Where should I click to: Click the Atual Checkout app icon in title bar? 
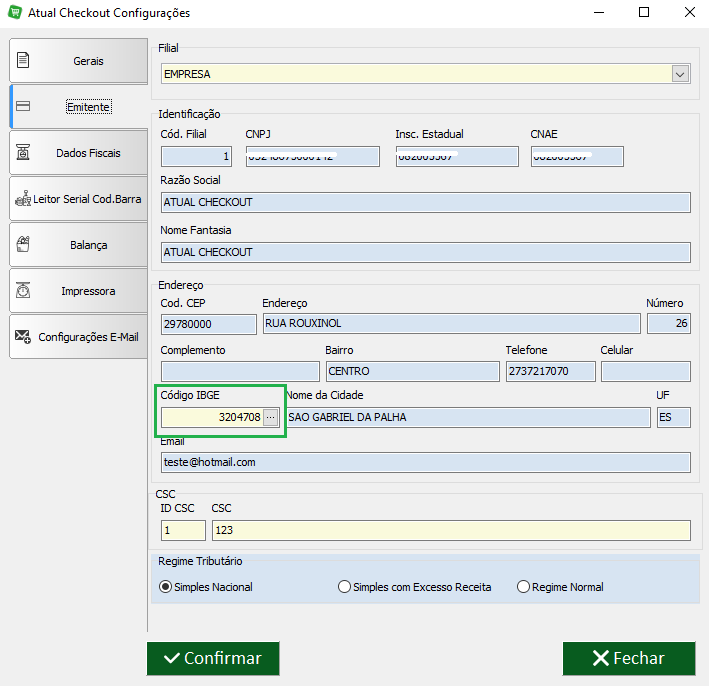tap(14, 12)
